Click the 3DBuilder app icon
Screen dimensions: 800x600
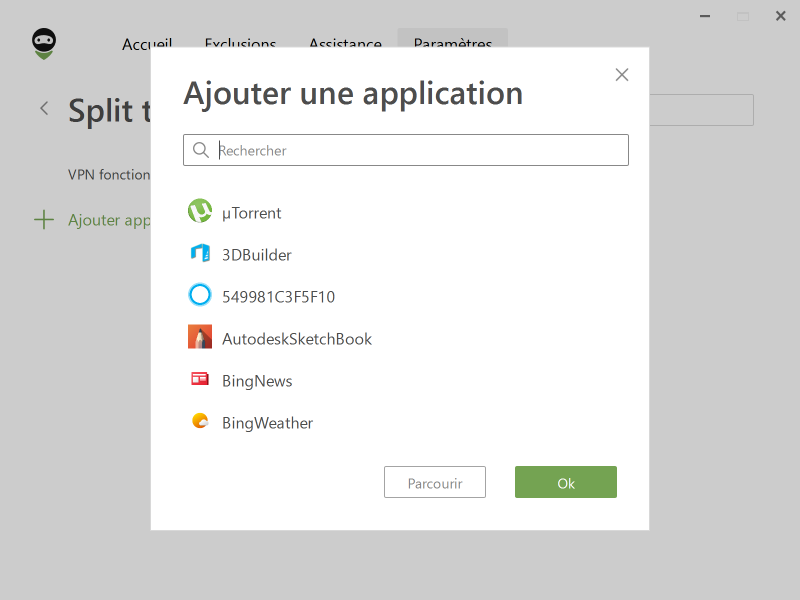200,253
